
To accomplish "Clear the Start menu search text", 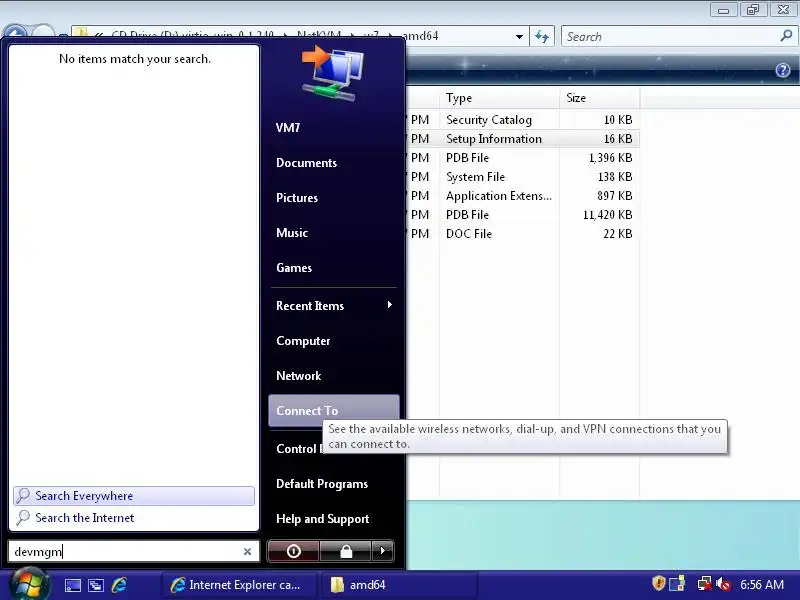I will (x=247, y=551).
